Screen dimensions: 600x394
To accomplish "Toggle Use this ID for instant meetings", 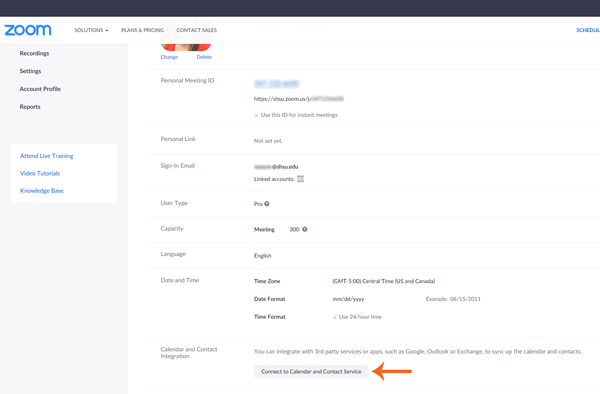I will point(295,115).
